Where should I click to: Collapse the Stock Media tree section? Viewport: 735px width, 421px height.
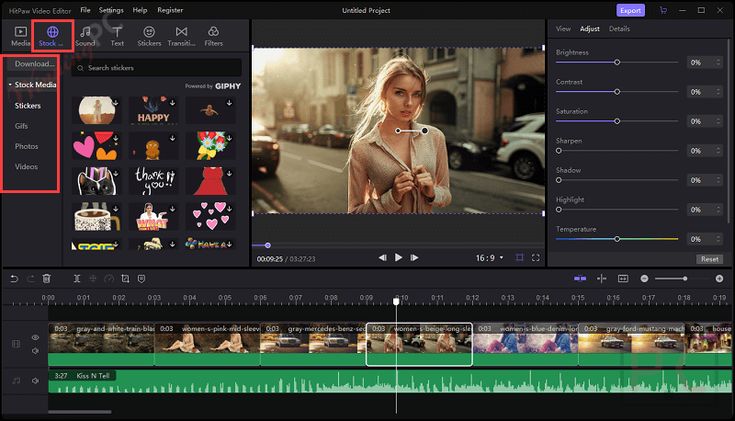pos(10,85)
